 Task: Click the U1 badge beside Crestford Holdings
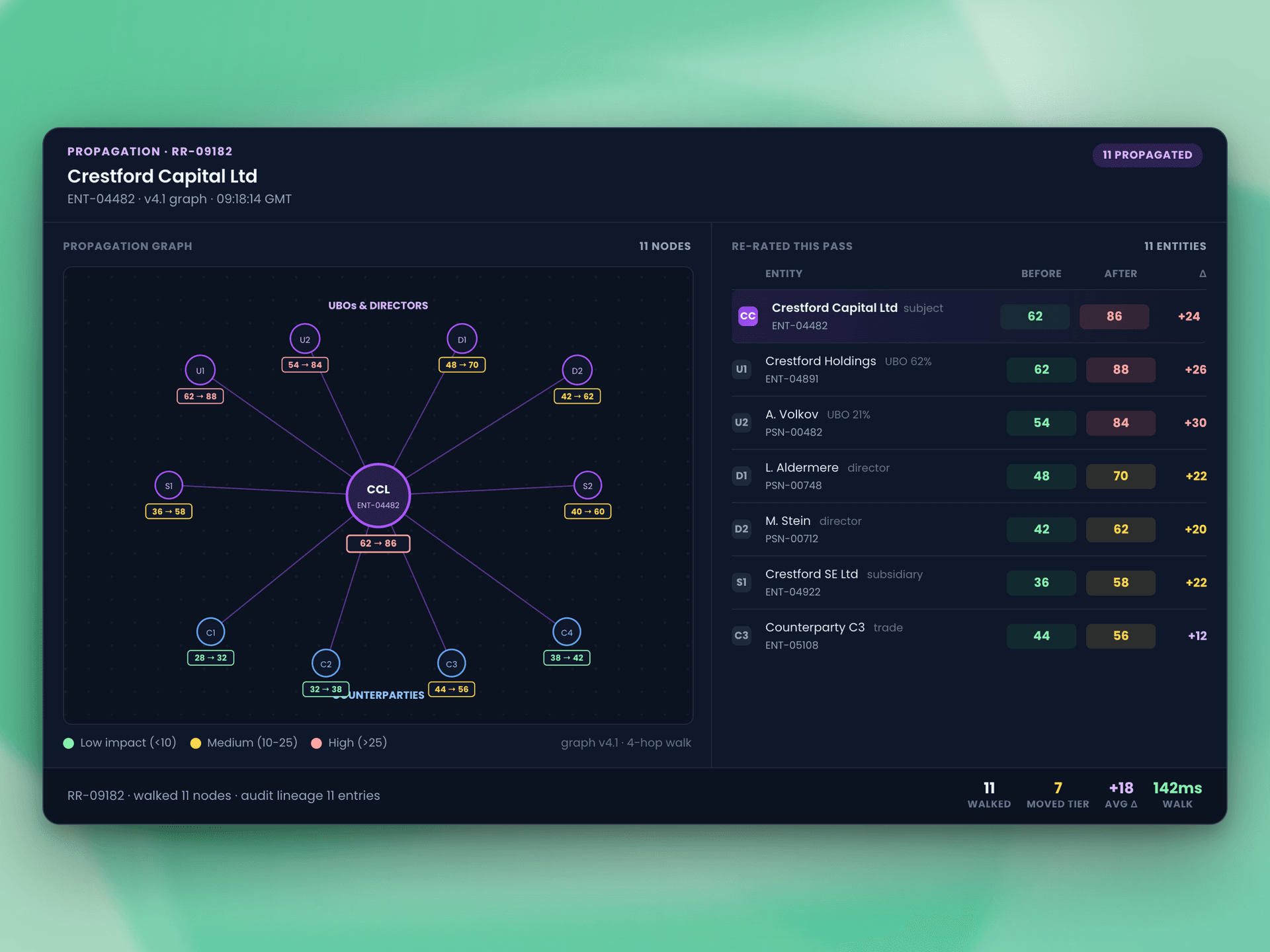[x=741, y=369]
